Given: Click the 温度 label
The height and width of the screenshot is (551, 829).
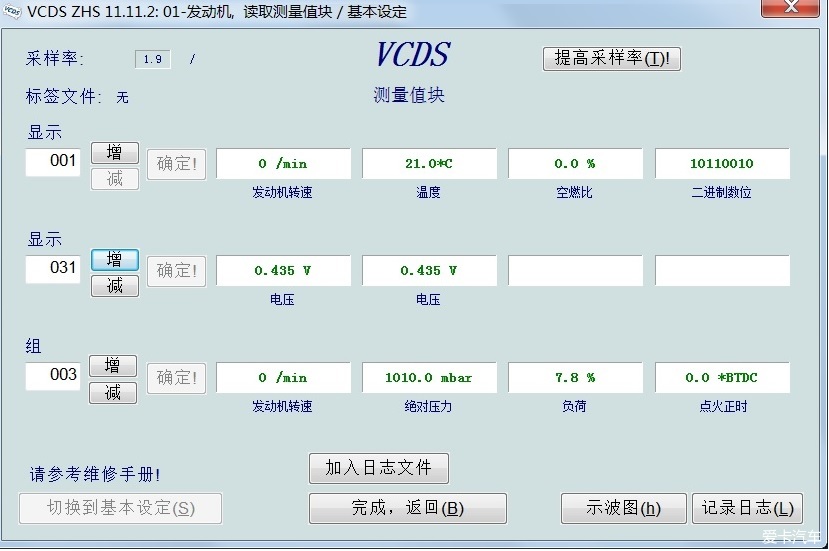Looking at the screenshot, I should [x=428, y=192].
